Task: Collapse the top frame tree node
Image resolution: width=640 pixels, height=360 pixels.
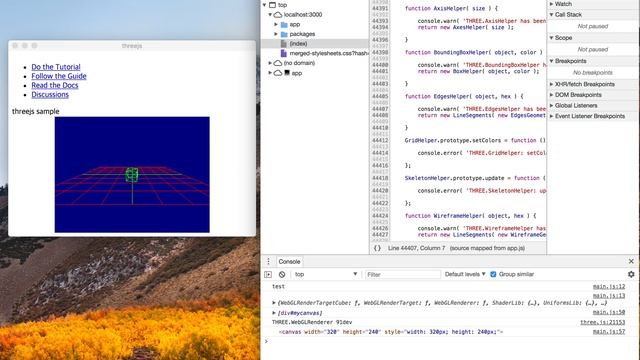Action: [x=264, y=5]
